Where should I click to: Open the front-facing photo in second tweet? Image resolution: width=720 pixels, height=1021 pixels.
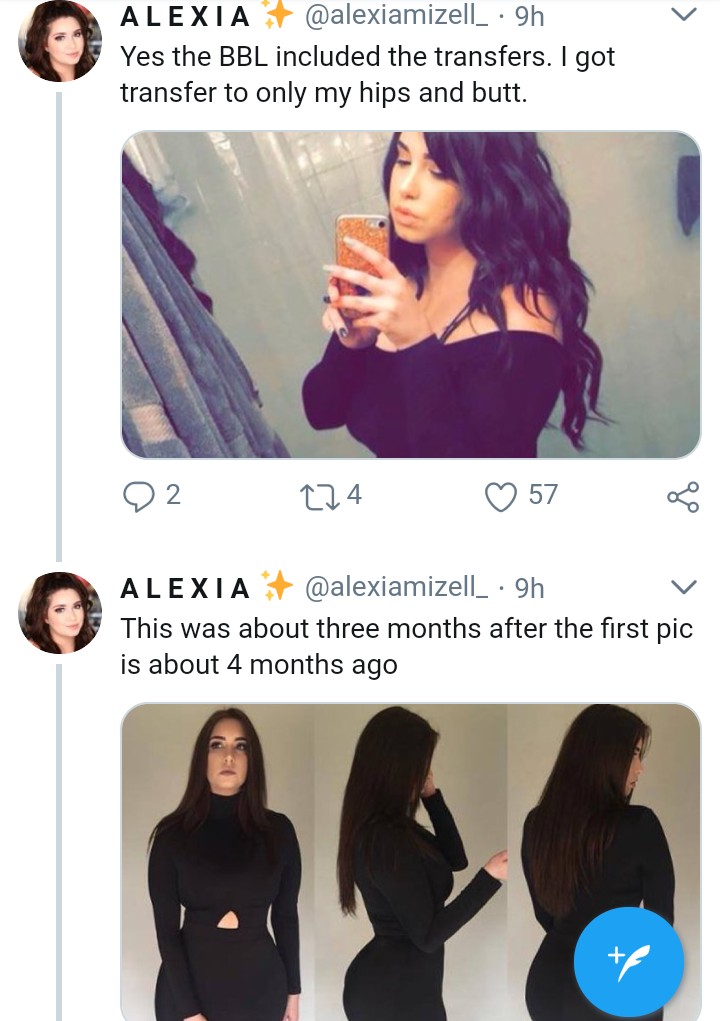pyautogui.click(x=218, y=860)
